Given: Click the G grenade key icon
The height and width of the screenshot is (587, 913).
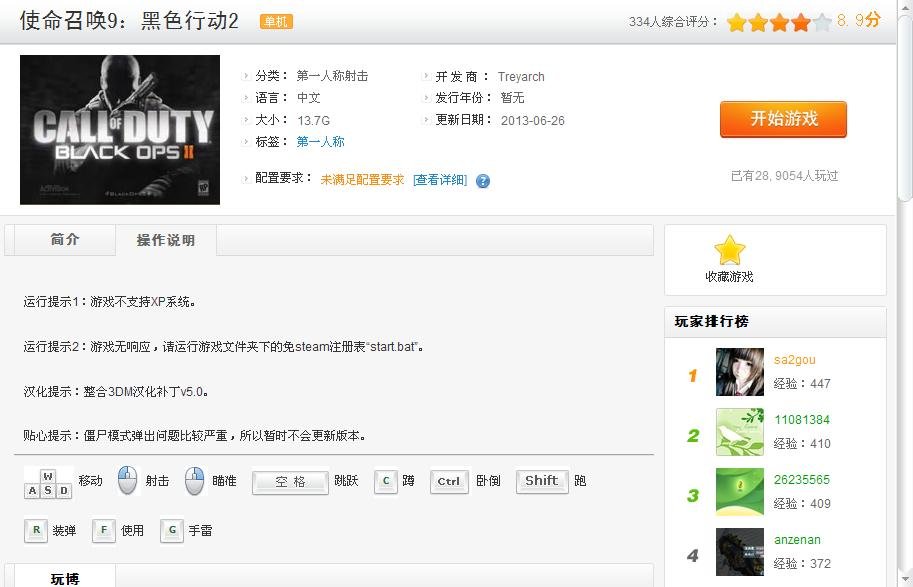Looking at the screenshot, I should (x=172, y=531).
